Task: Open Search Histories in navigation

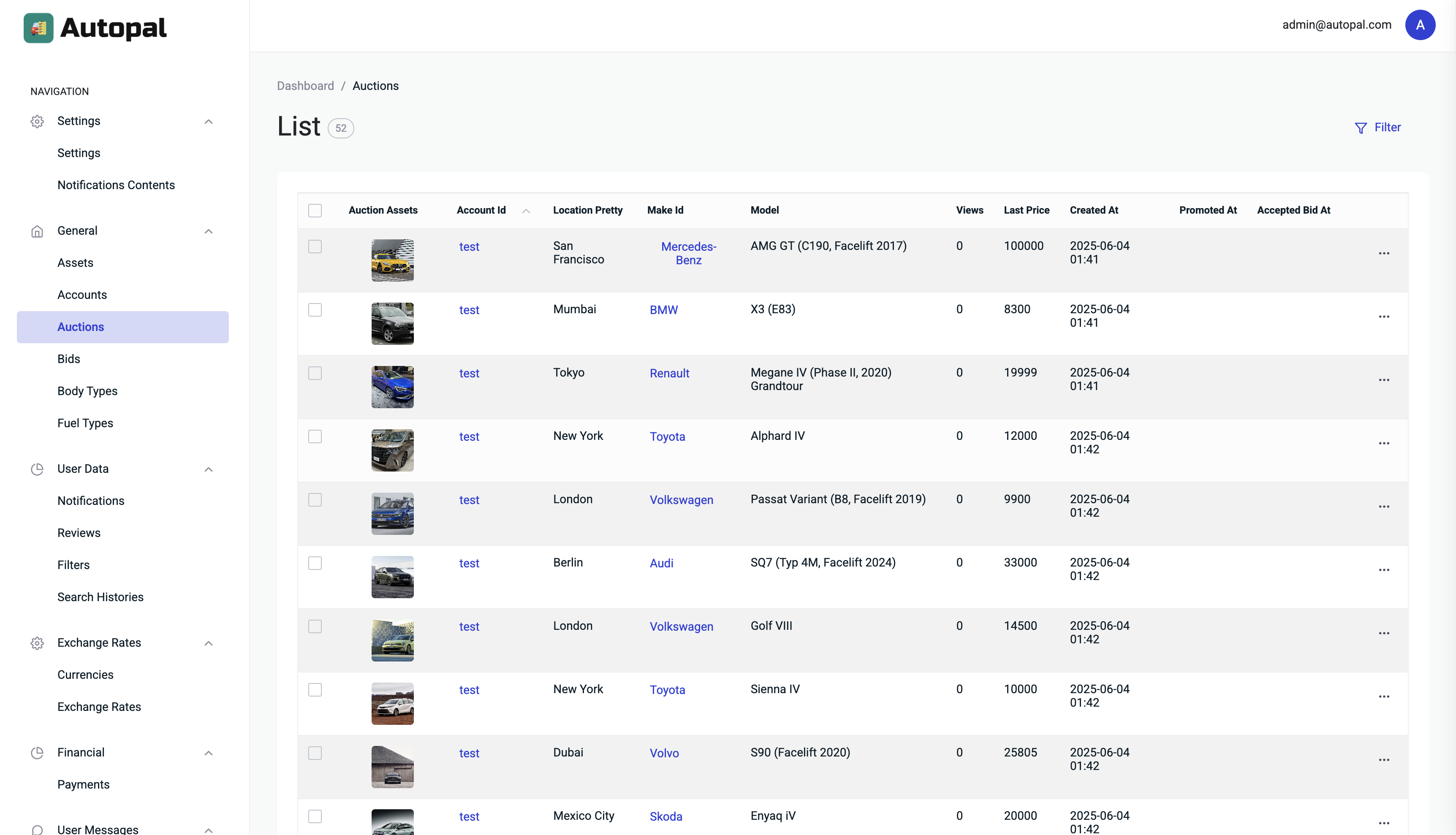Action: pos(101,597)
